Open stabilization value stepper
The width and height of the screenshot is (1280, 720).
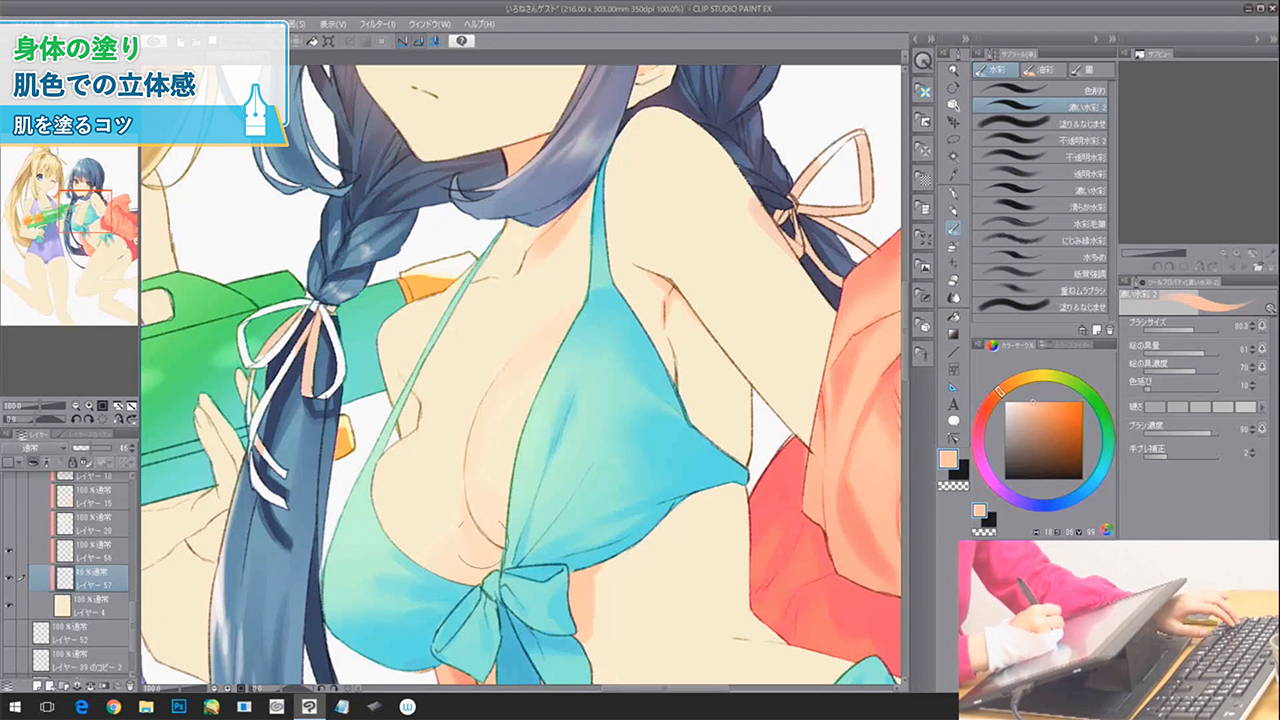tap(1250, 453)
